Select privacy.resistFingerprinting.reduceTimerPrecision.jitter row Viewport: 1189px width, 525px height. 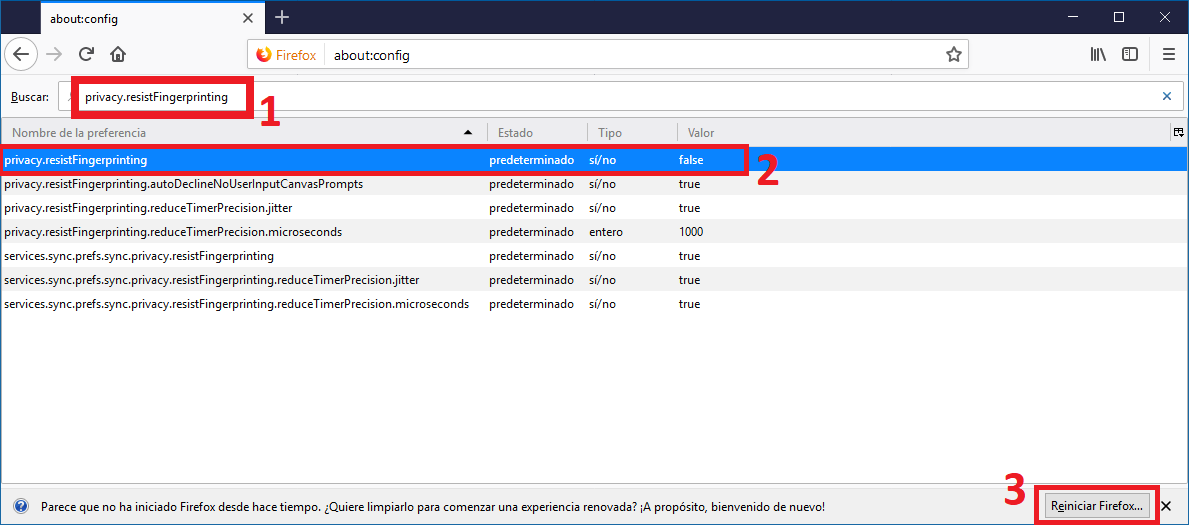[x=594, y=208]
